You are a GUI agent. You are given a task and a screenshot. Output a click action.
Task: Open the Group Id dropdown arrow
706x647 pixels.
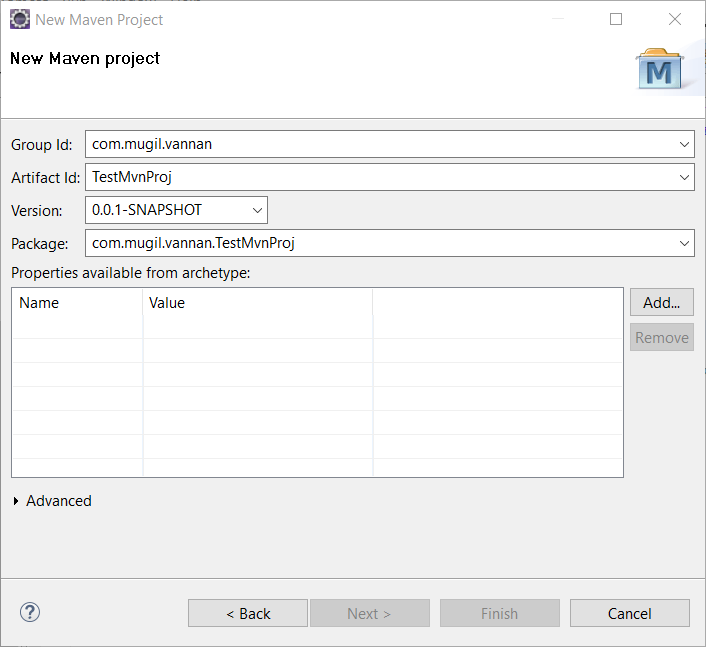pyautogui.click(x=684, y=144)
